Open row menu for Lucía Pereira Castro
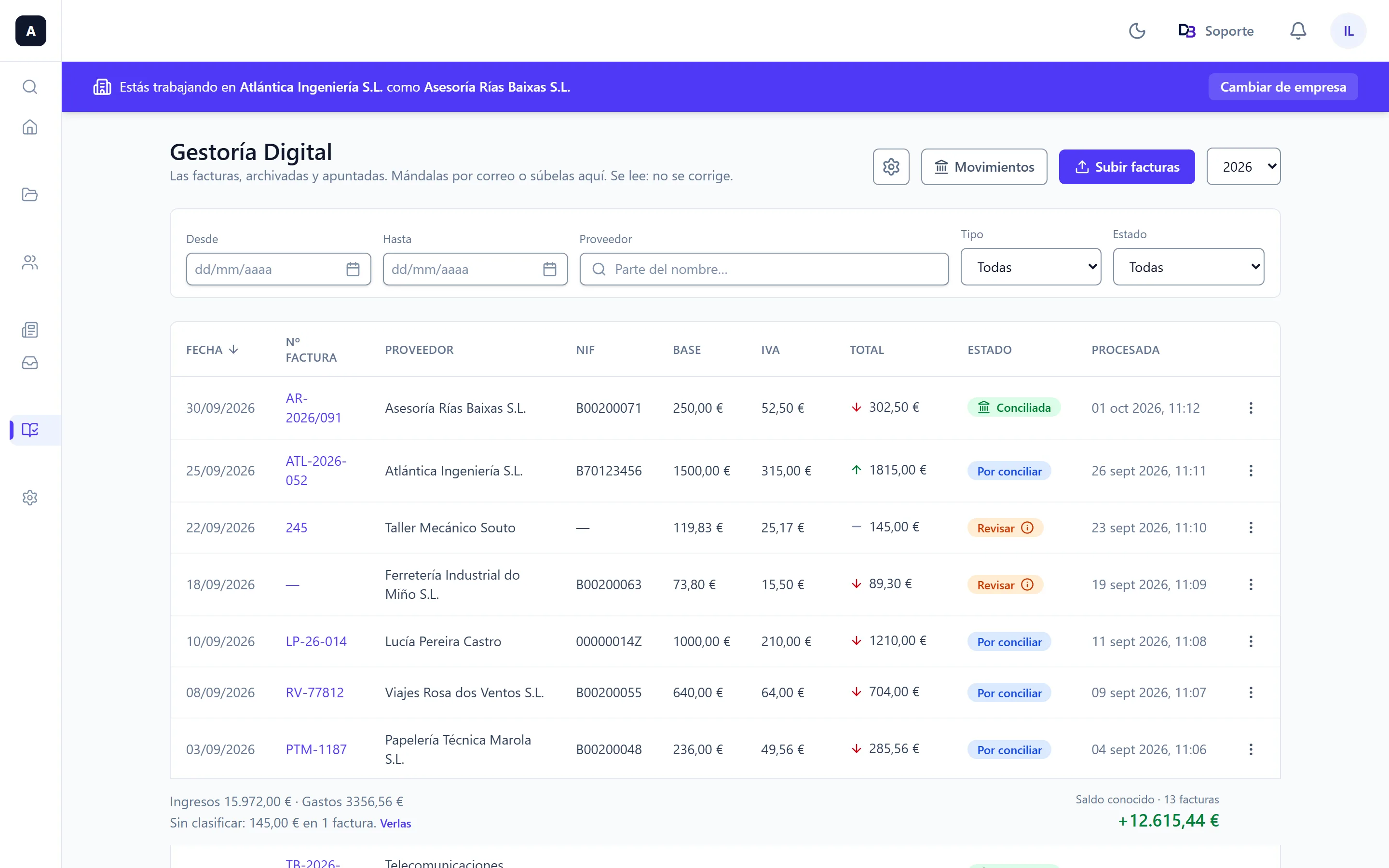The image size is (1389, 868). click(x=1251, y=641)
